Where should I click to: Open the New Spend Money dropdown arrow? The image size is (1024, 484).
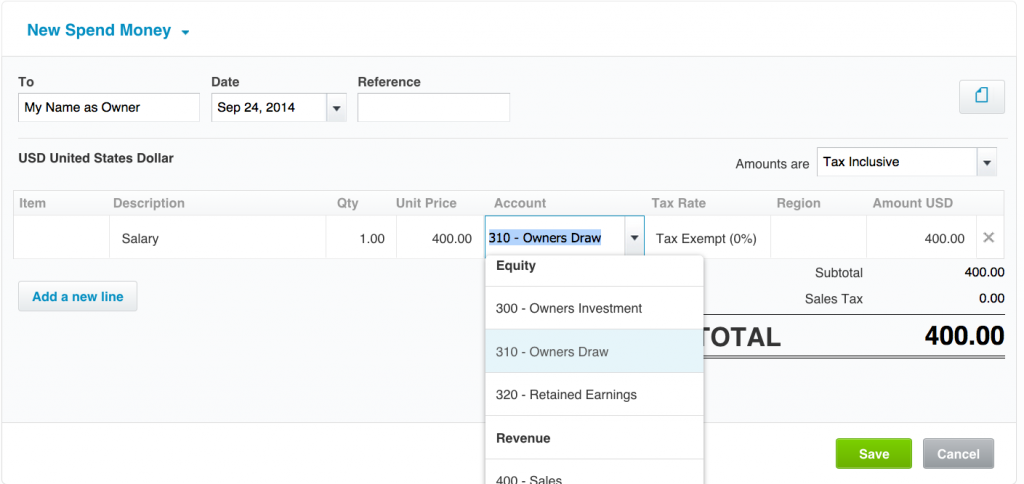point(185,32)
